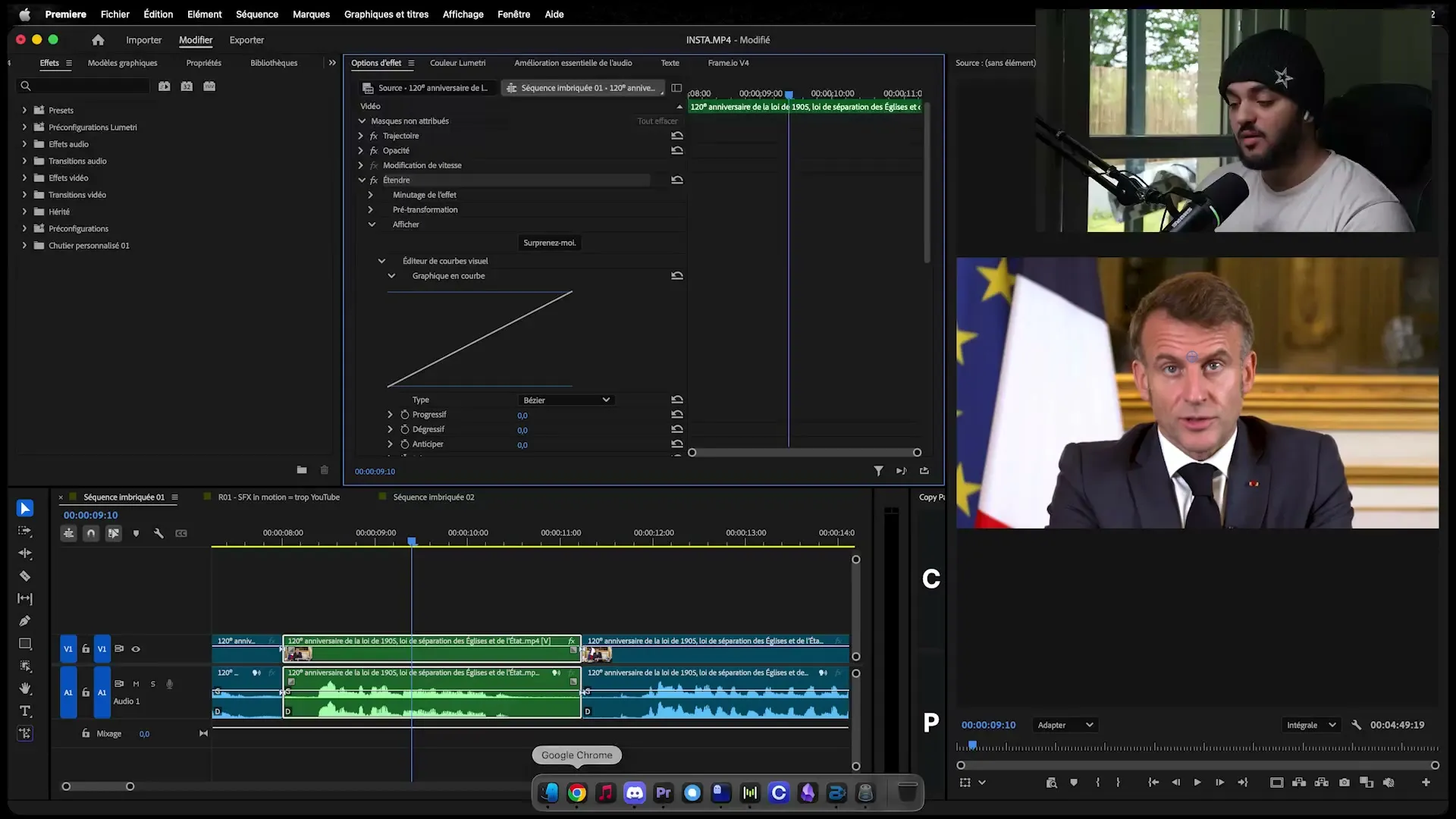Screen dimensions: 1456x819
Task: Select the Hand tool
Action: 25,689
